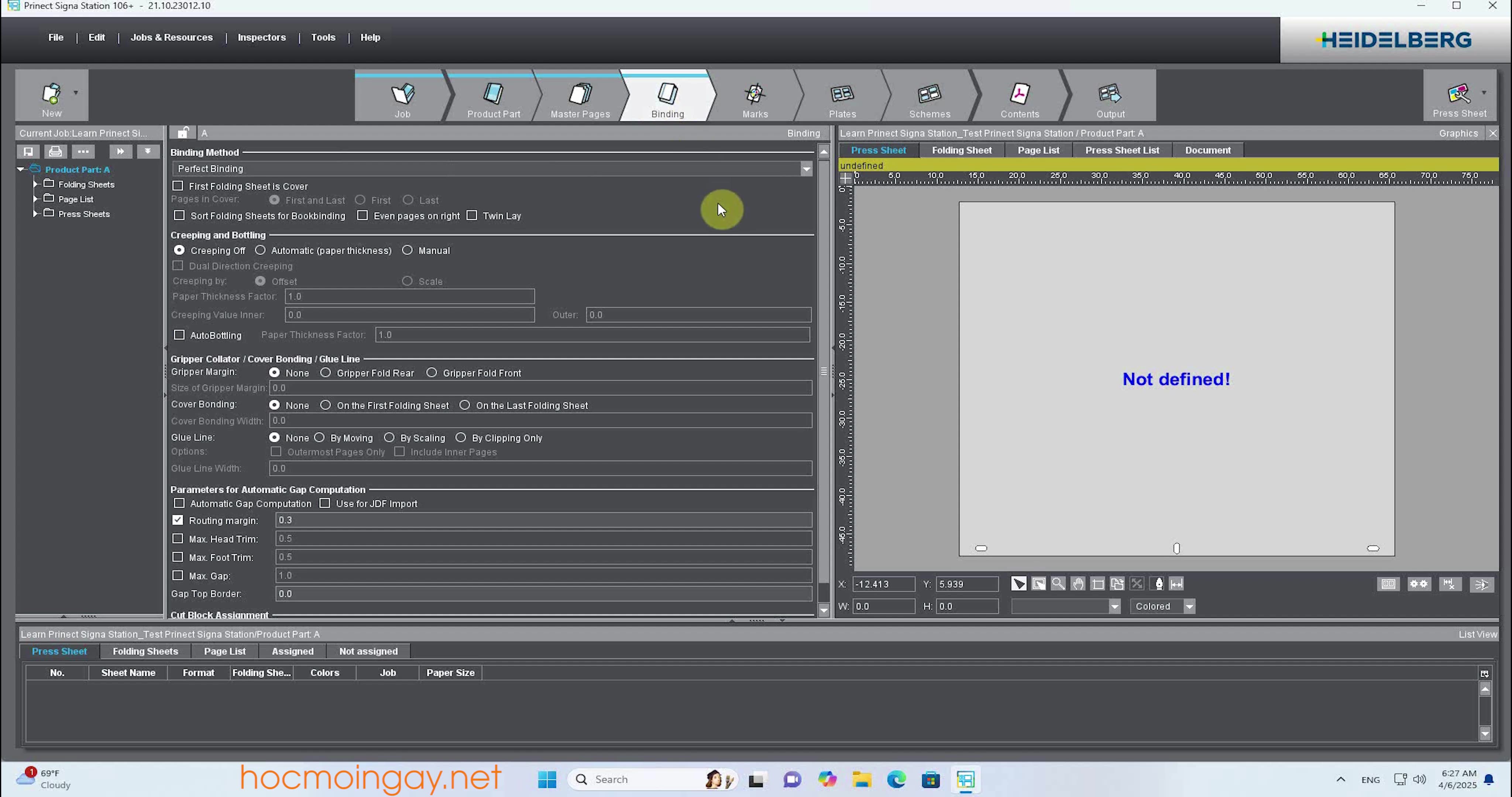This screenshot has width=1512, height=797.
Task: Expand the Folding Sheets tree folder
Action: tap(35, 184)
